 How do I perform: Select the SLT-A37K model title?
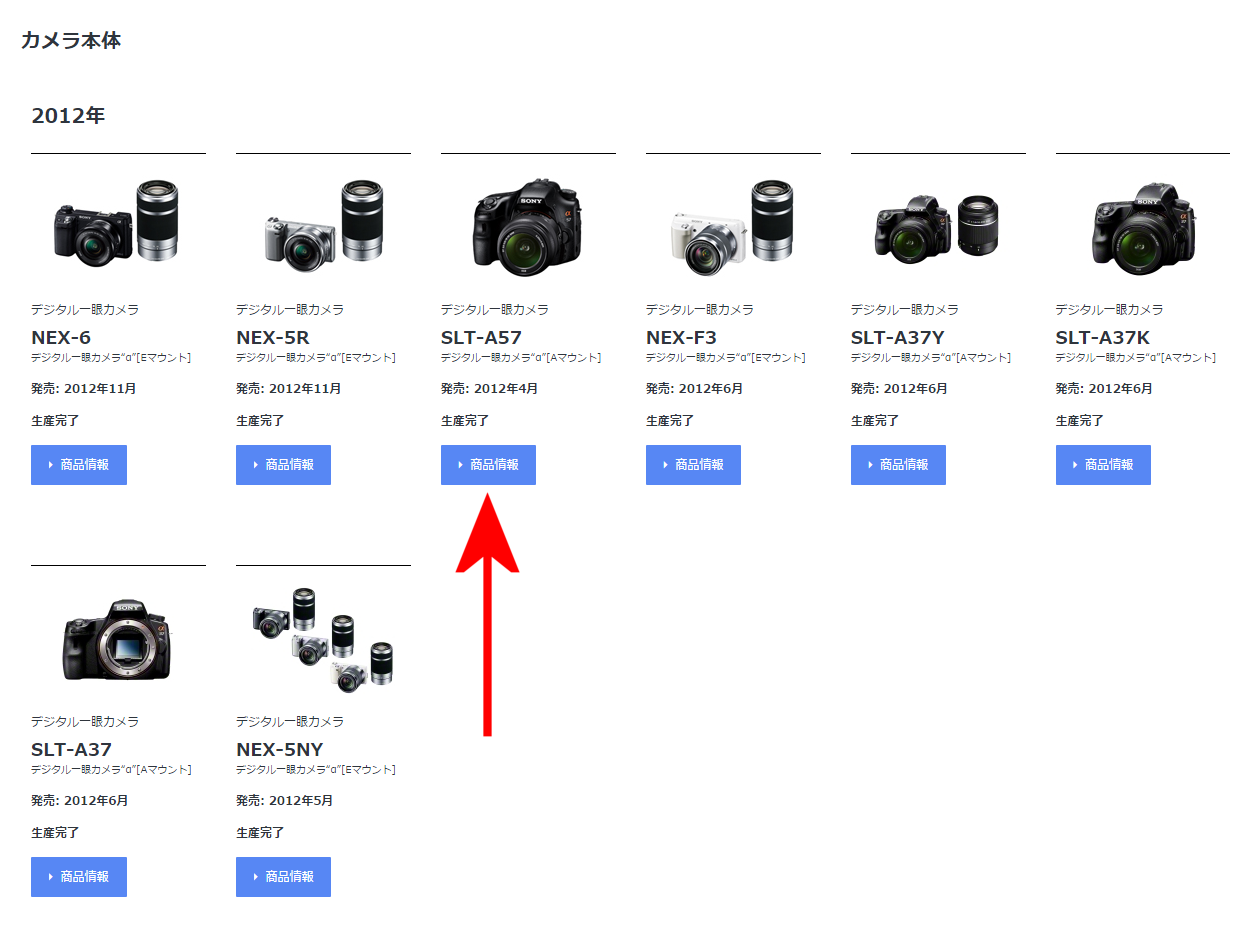click(1103, 337)
